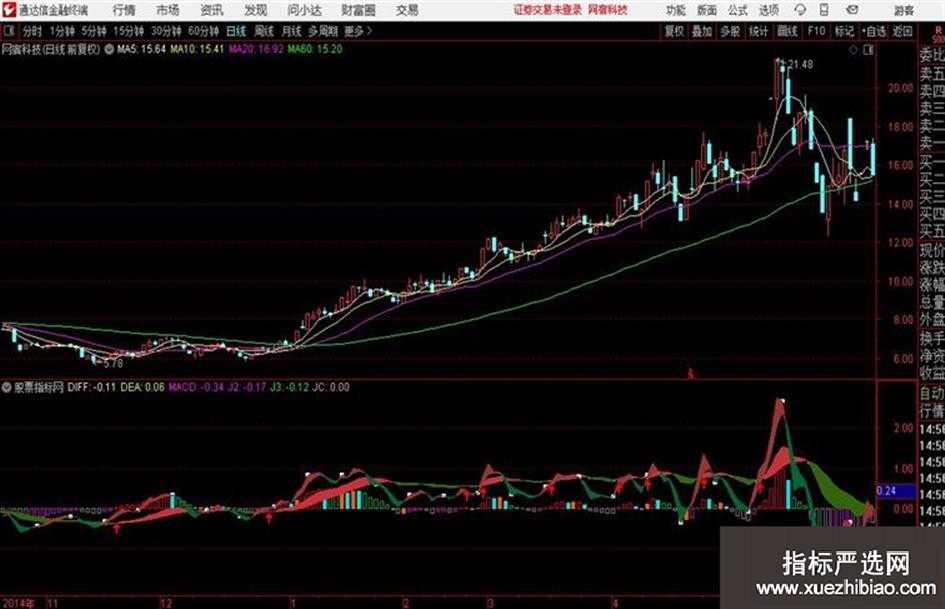945x609 pixels.
Task: Click the 2014年 date axis label
Action: pos(17,603)
